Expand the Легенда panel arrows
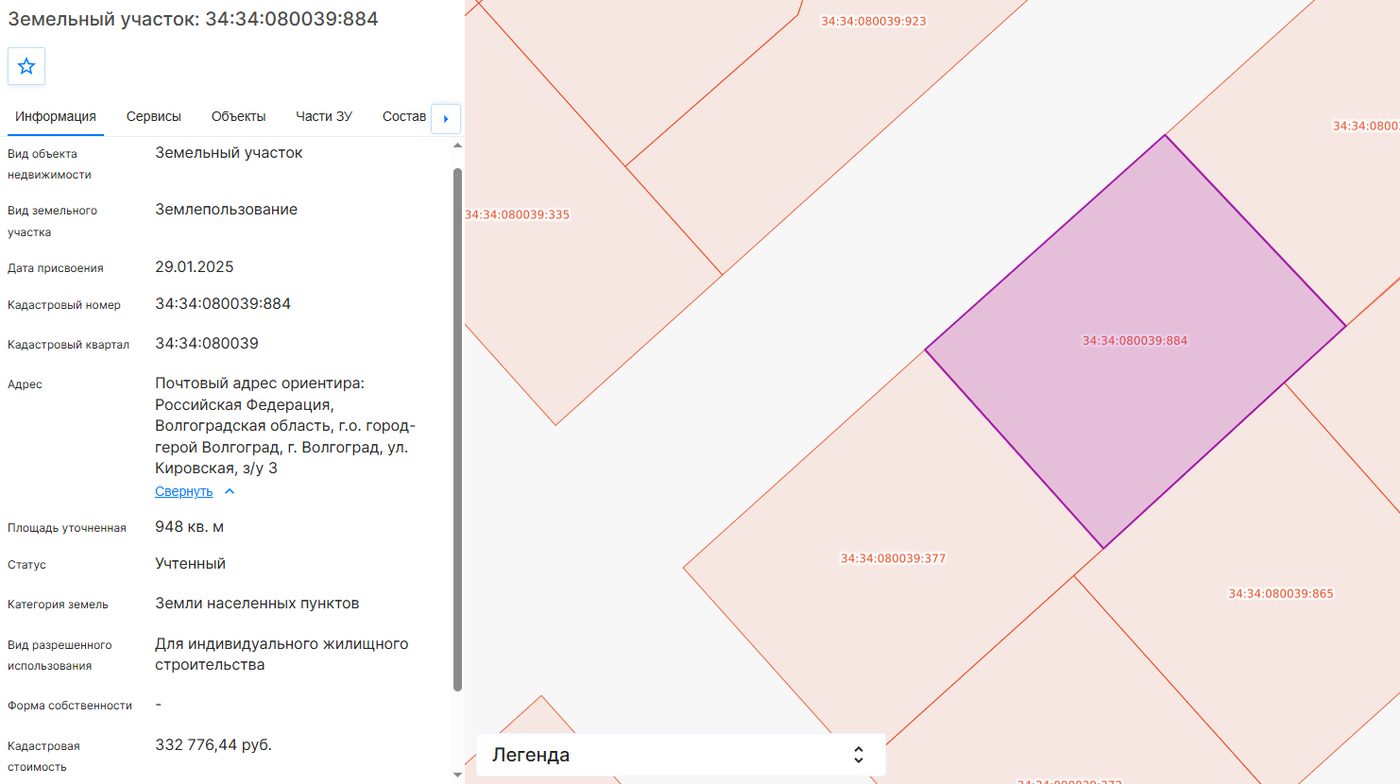This screenshot has width=1400, height=784. (x=857, y=755)
